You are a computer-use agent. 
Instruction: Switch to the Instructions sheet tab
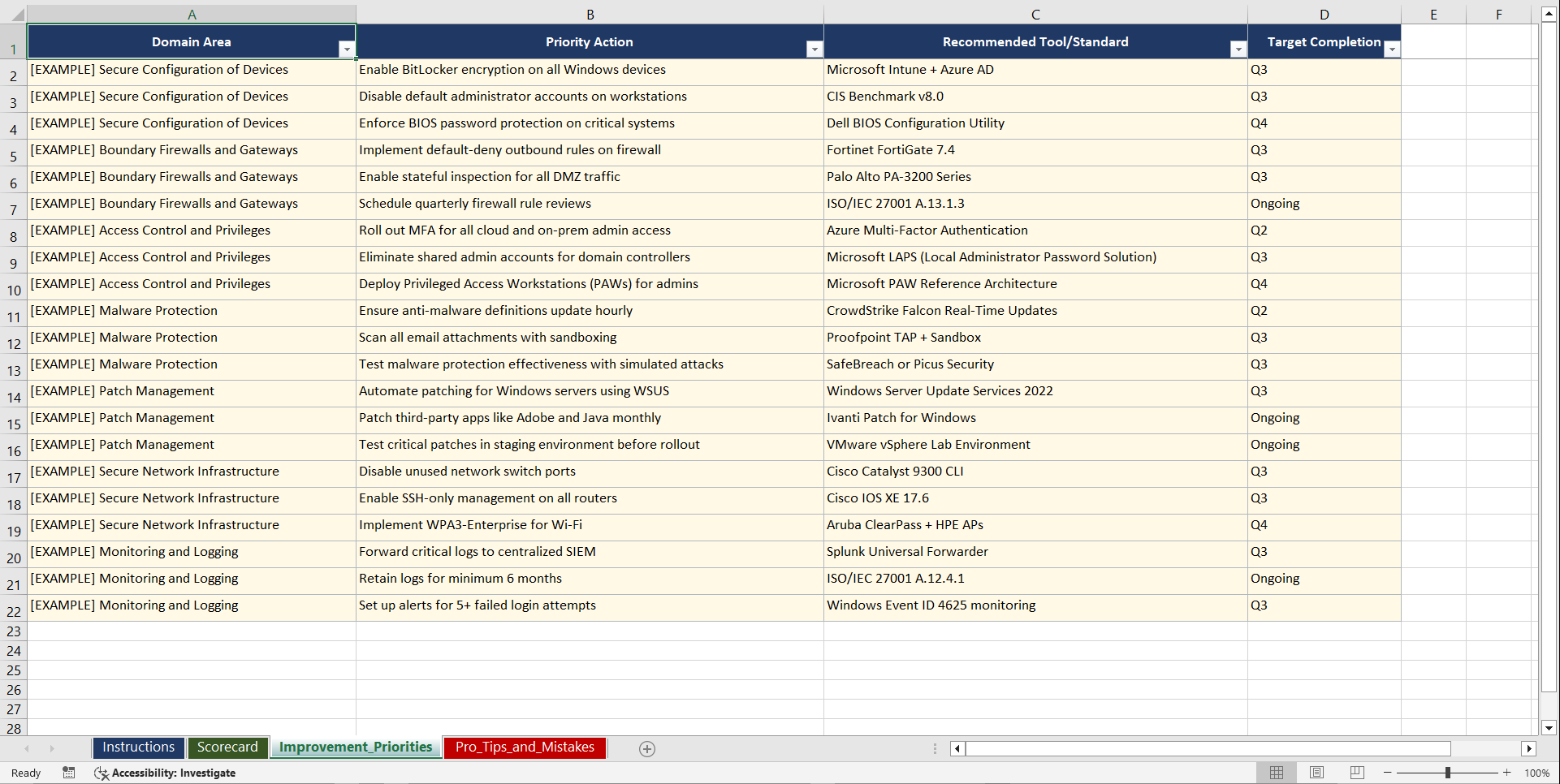click(138, 747)
